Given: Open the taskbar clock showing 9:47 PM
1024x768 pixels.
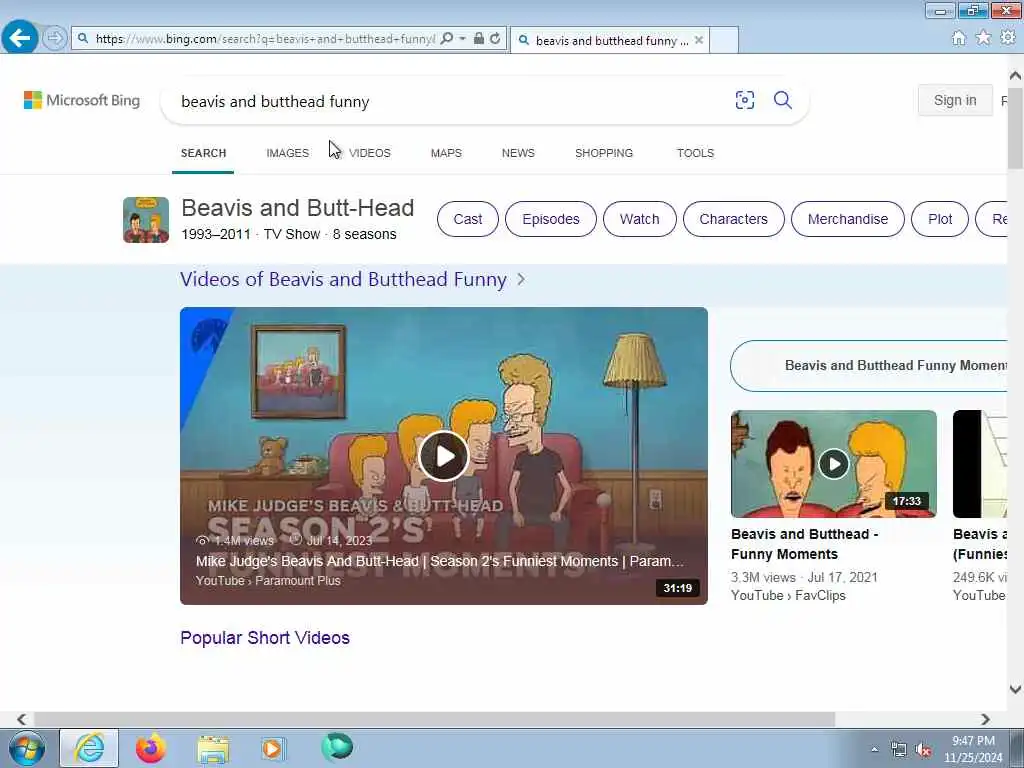Looking at the screenshot, I should tap(973, 749).
